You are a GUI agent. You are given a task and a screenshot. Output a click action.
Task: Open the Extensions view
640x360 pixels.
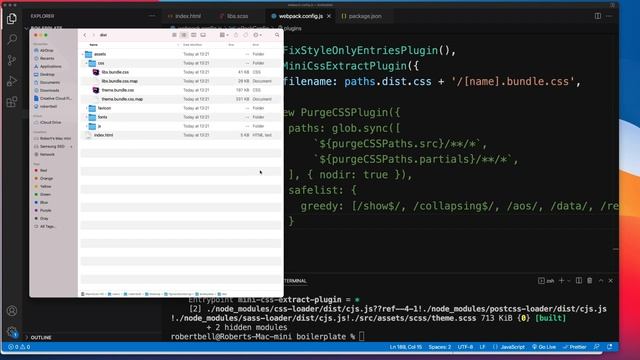coord(12,101)
